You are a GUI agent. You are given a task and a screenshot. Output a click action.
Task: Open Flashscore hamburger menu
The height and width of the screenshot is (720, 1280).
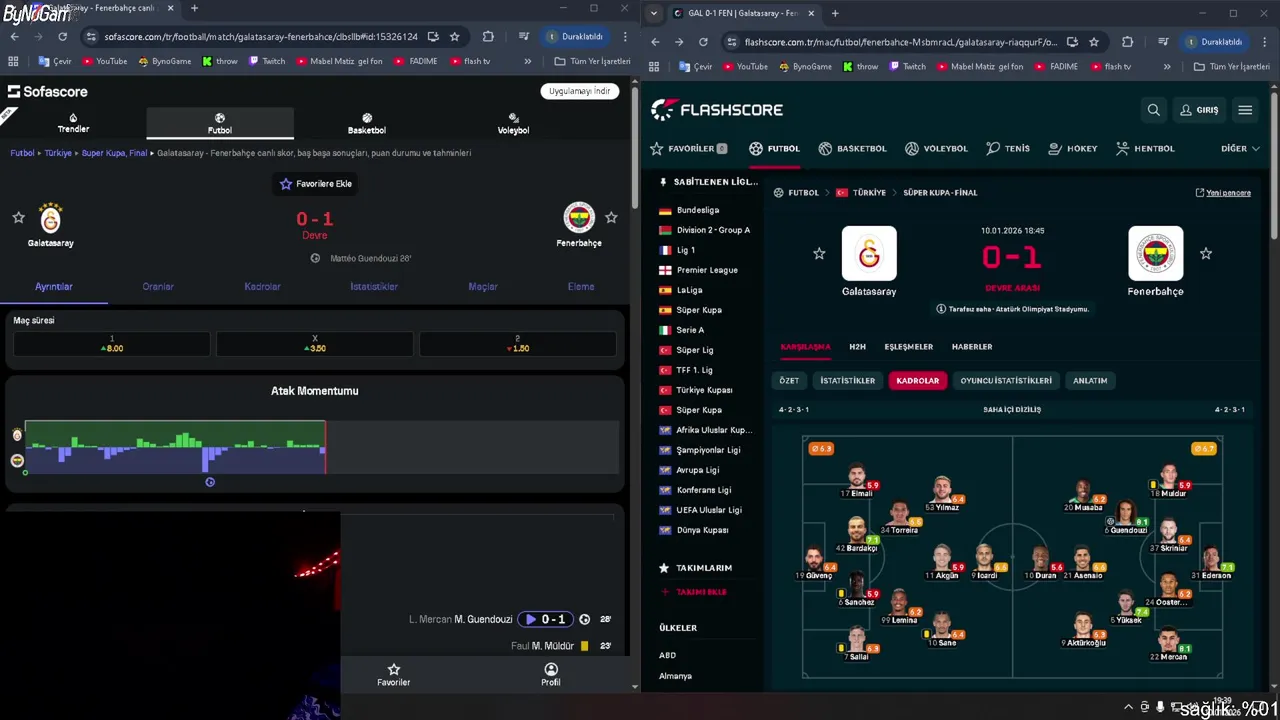1245,110
